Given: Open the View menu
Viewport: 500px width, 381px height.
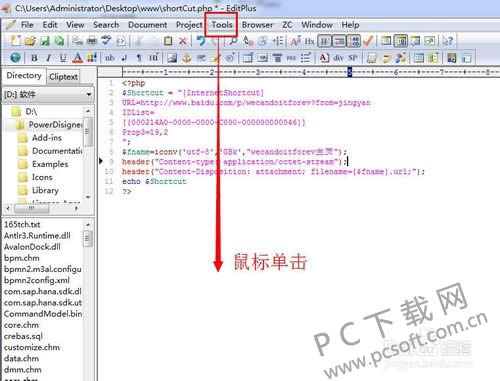Looking at the screenshot, I should (x=75, y=25).
